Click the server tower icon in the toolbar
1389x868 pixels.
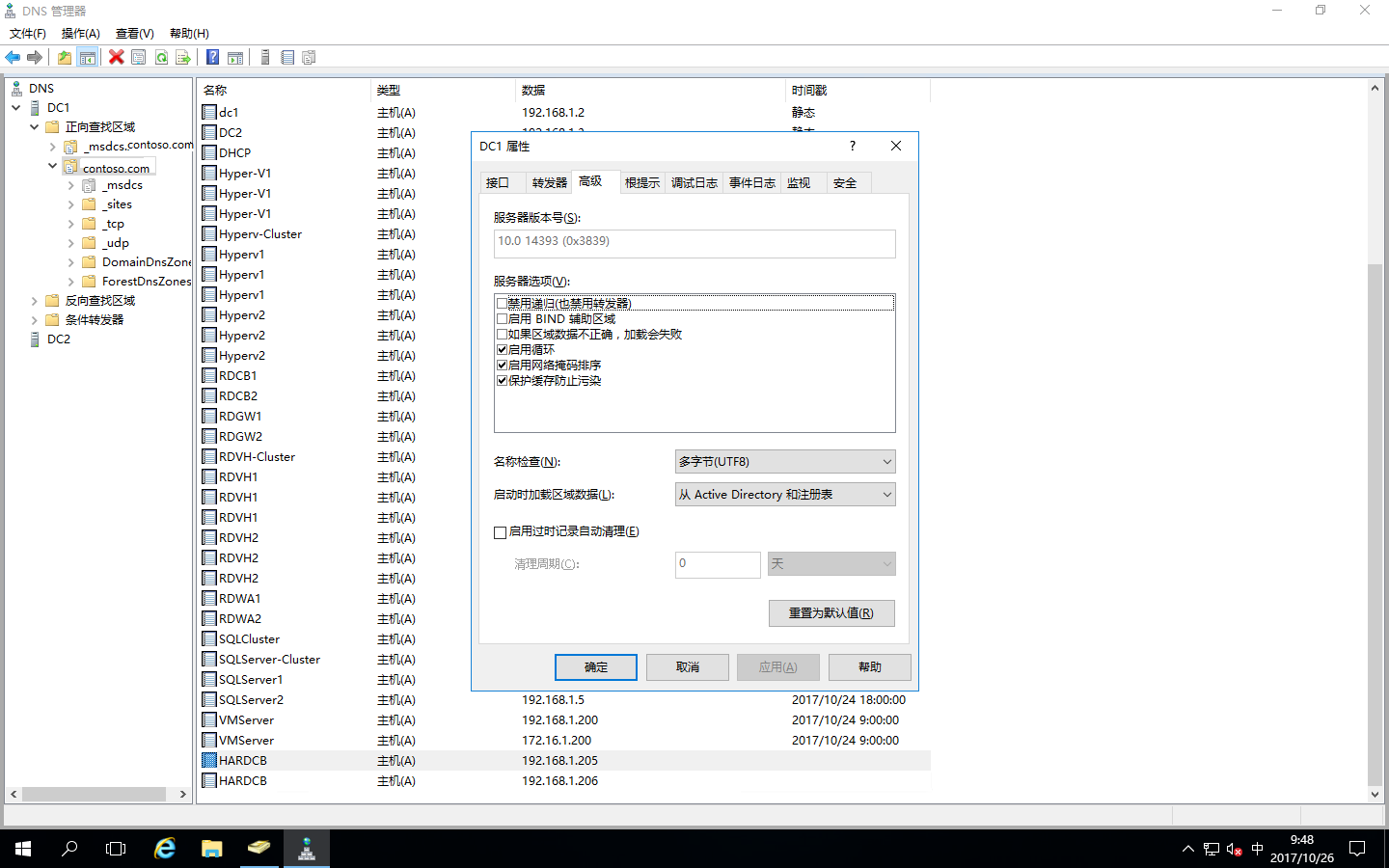[x=265, y=58]
